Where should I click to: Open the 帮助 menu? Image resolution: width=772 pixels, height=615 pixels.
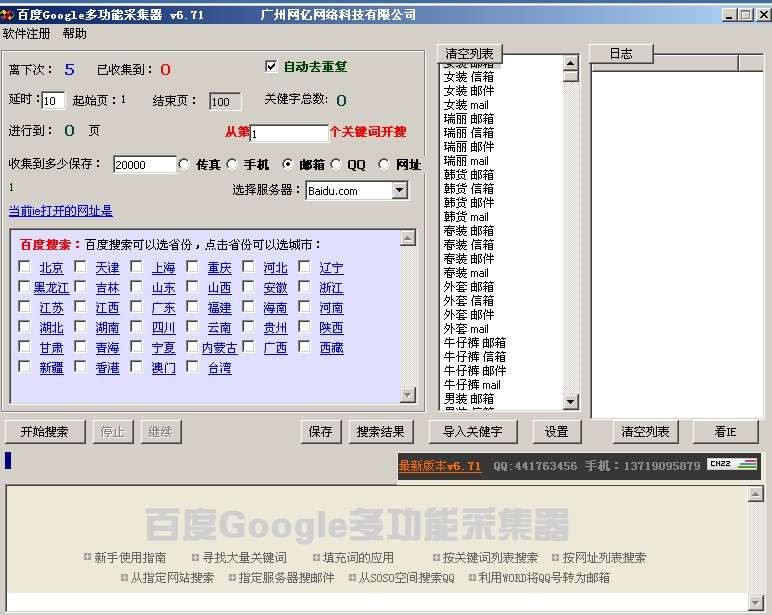pyautogui.click(x=75, y=33)
